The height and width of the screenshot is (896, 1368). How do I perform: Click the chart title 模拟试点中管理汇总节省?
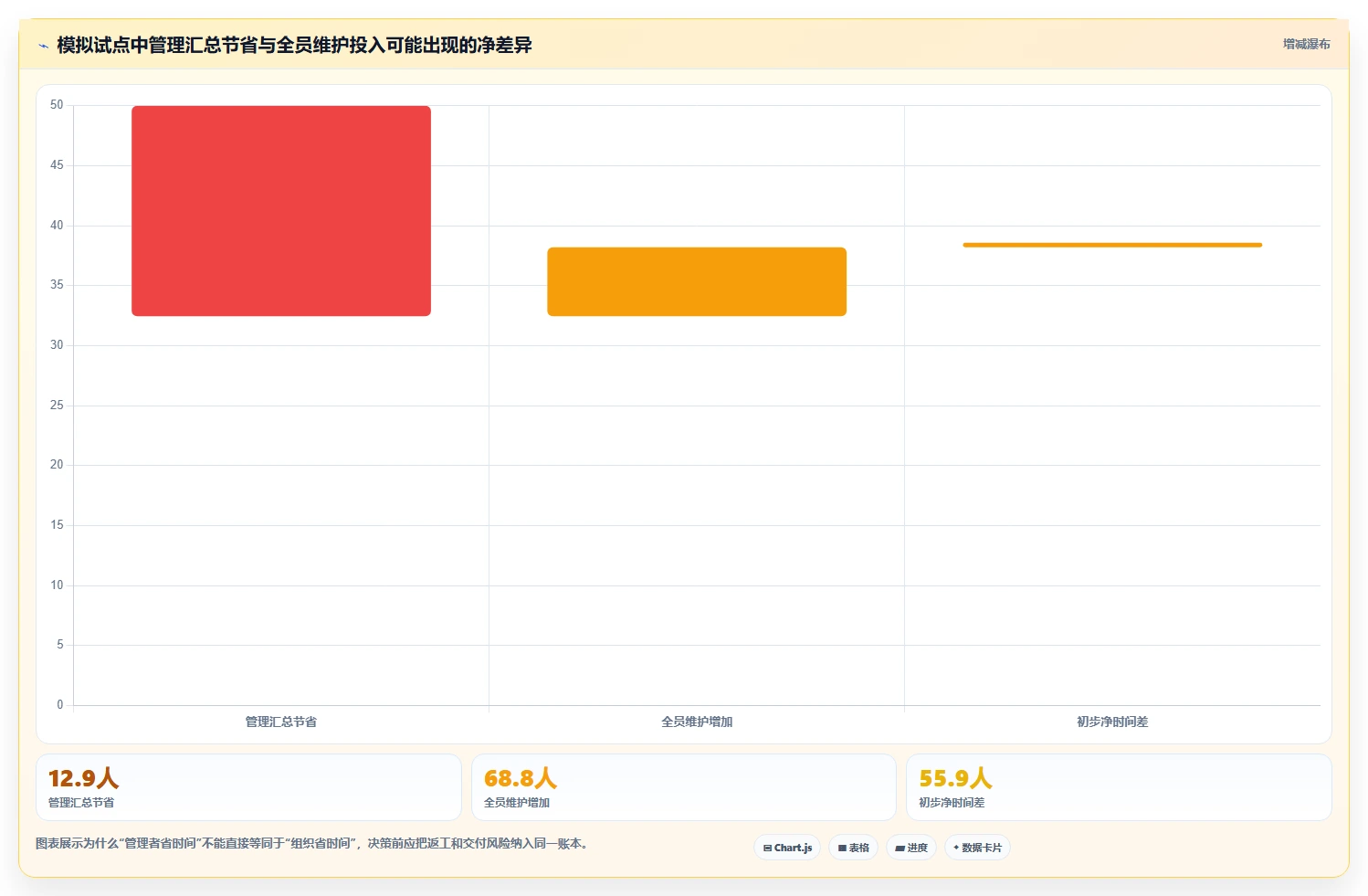click(294, 45)
